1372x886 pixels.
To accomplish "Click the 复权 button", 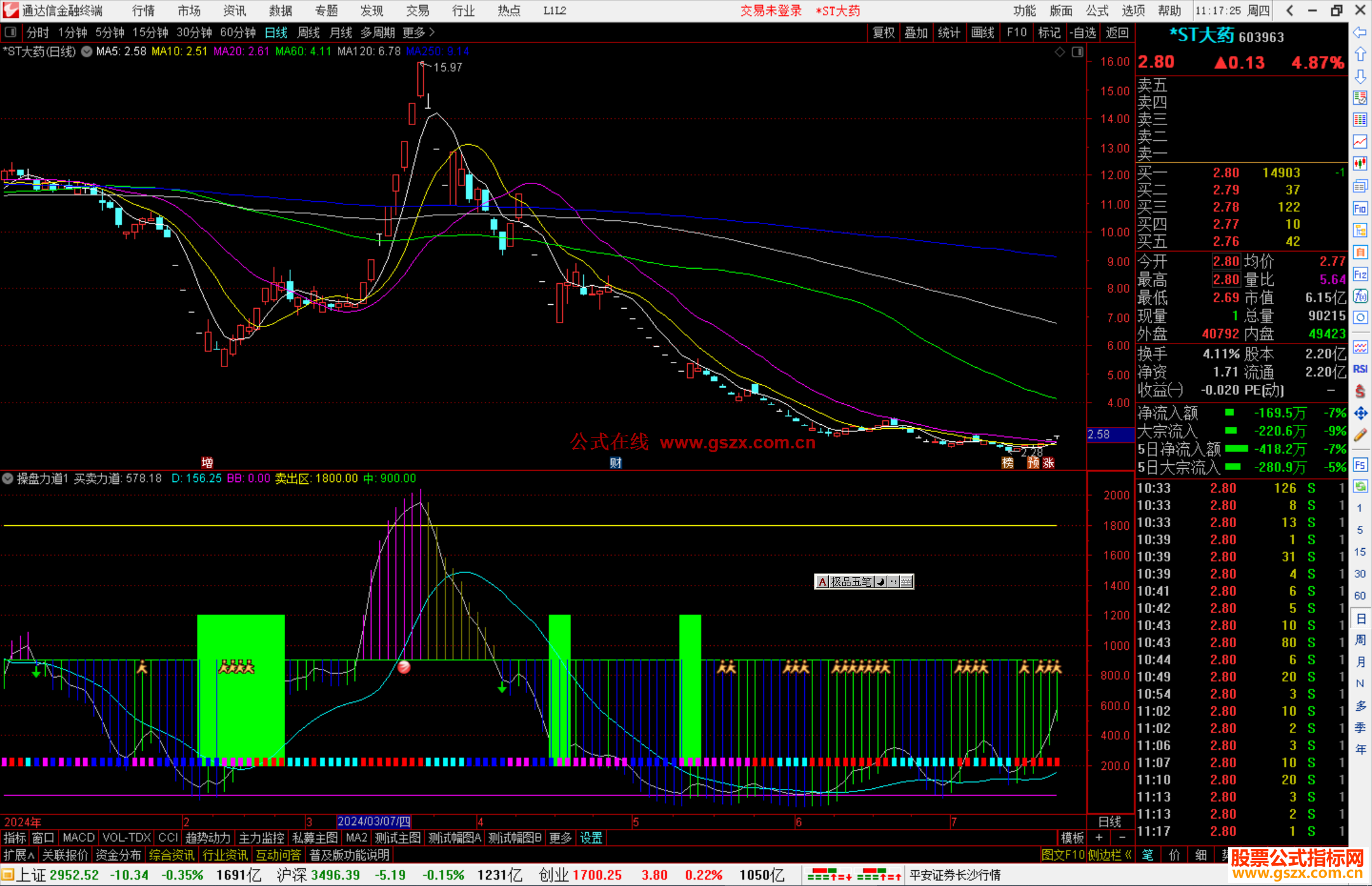I will coord(884,32).
